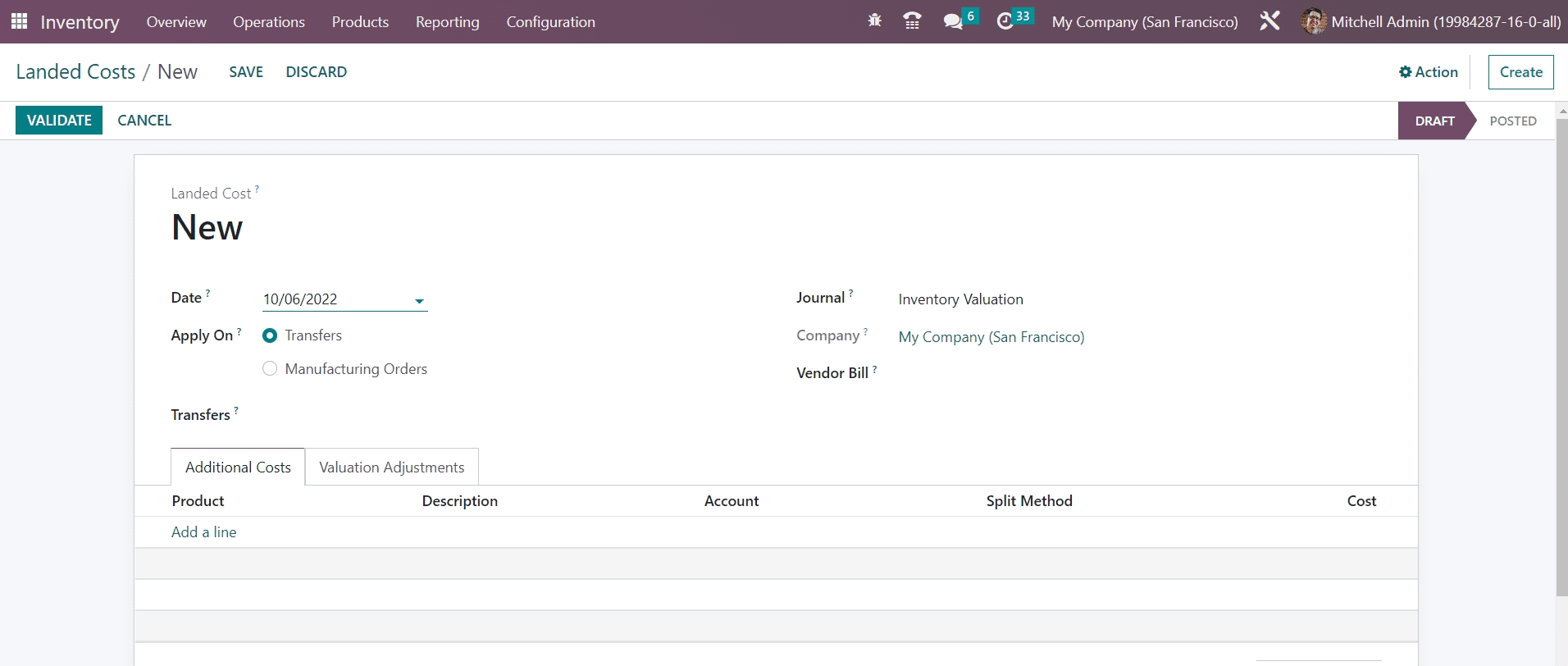This screenshot has height=666, width=1568.
Task: Click the Journal field Inventory Valuation
Action: tap(961, 299)
